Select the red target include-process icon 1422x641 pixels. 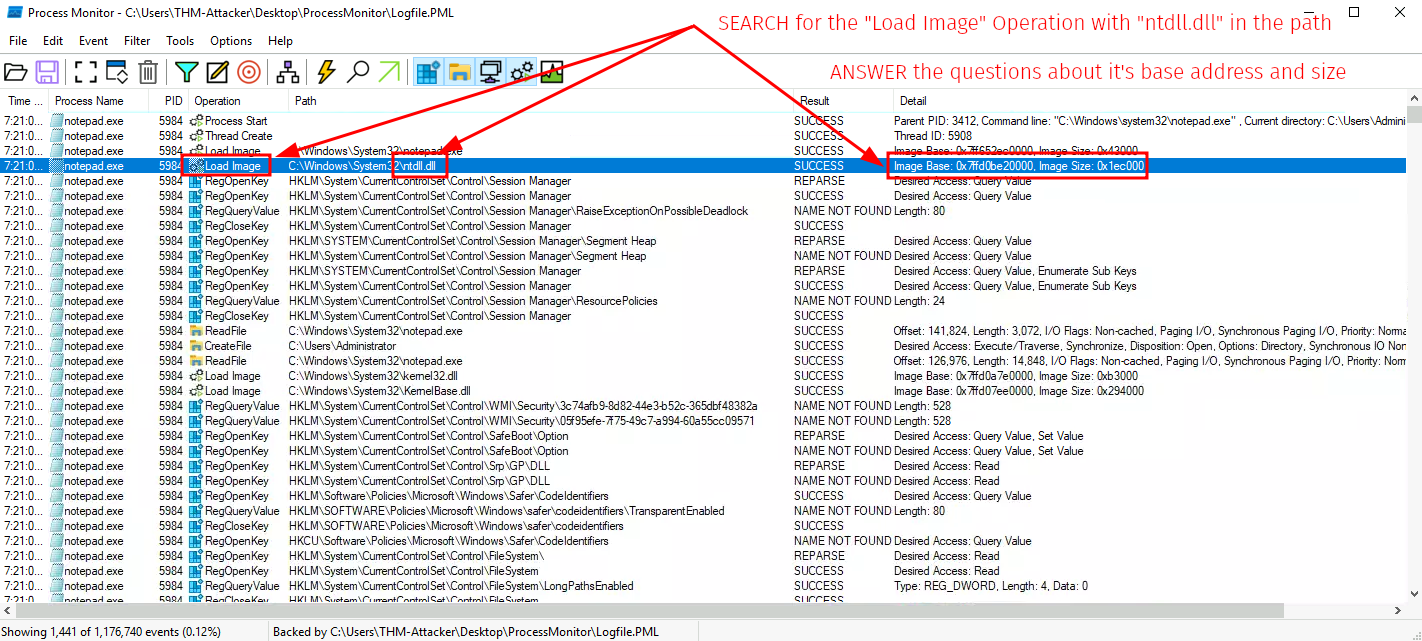(249, 72)
